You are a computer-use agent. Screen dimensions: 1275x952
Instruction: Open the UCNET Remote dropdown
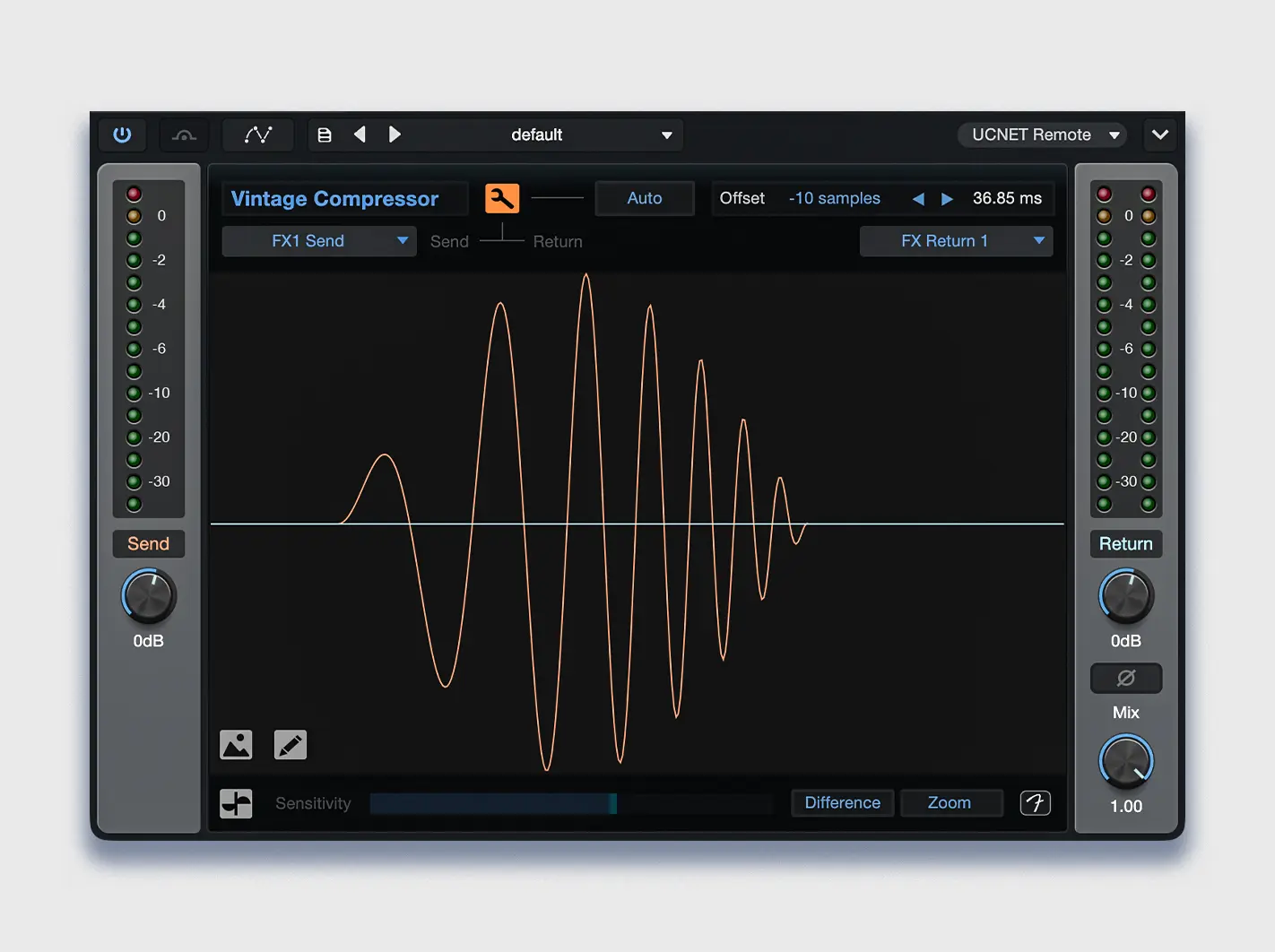coord(1044,134)
